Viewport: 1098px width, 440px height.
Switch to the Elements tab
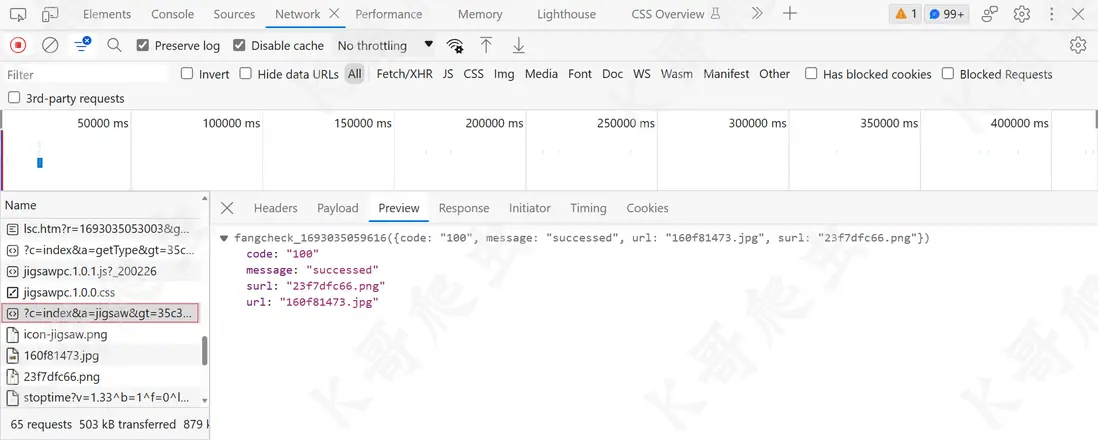107,14
